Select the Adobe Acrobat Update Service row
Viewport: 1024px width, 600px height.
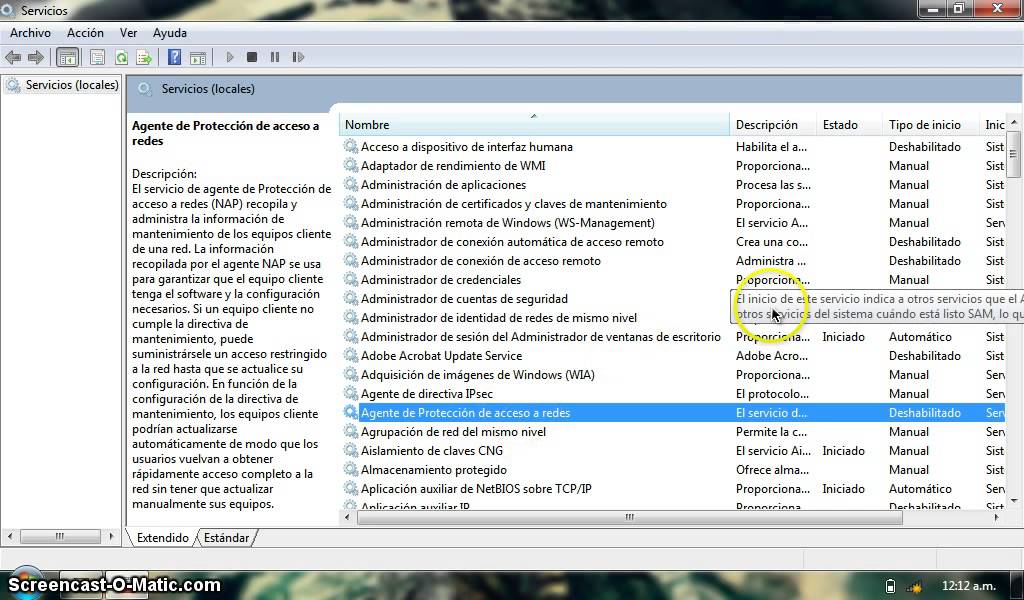click(x=673, y=356)
